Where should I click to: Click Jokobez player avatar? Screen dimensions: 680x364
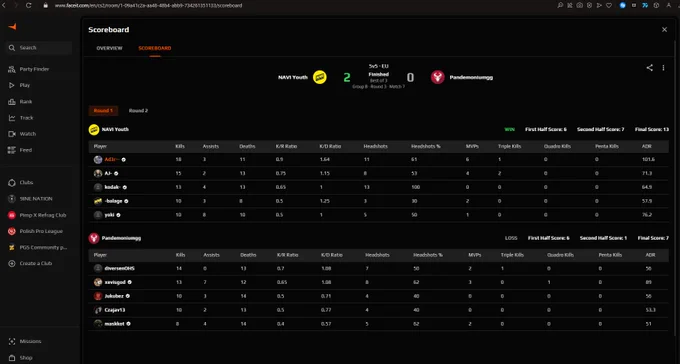pyautogui.click(x=98, y=296)
